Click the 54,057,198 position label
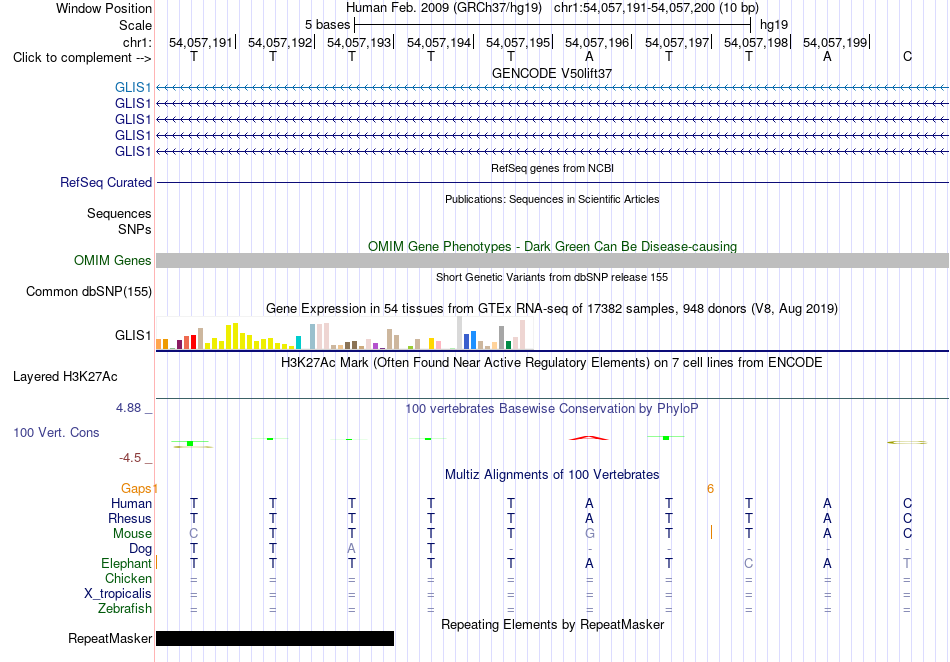 click(x=756, y=42)
